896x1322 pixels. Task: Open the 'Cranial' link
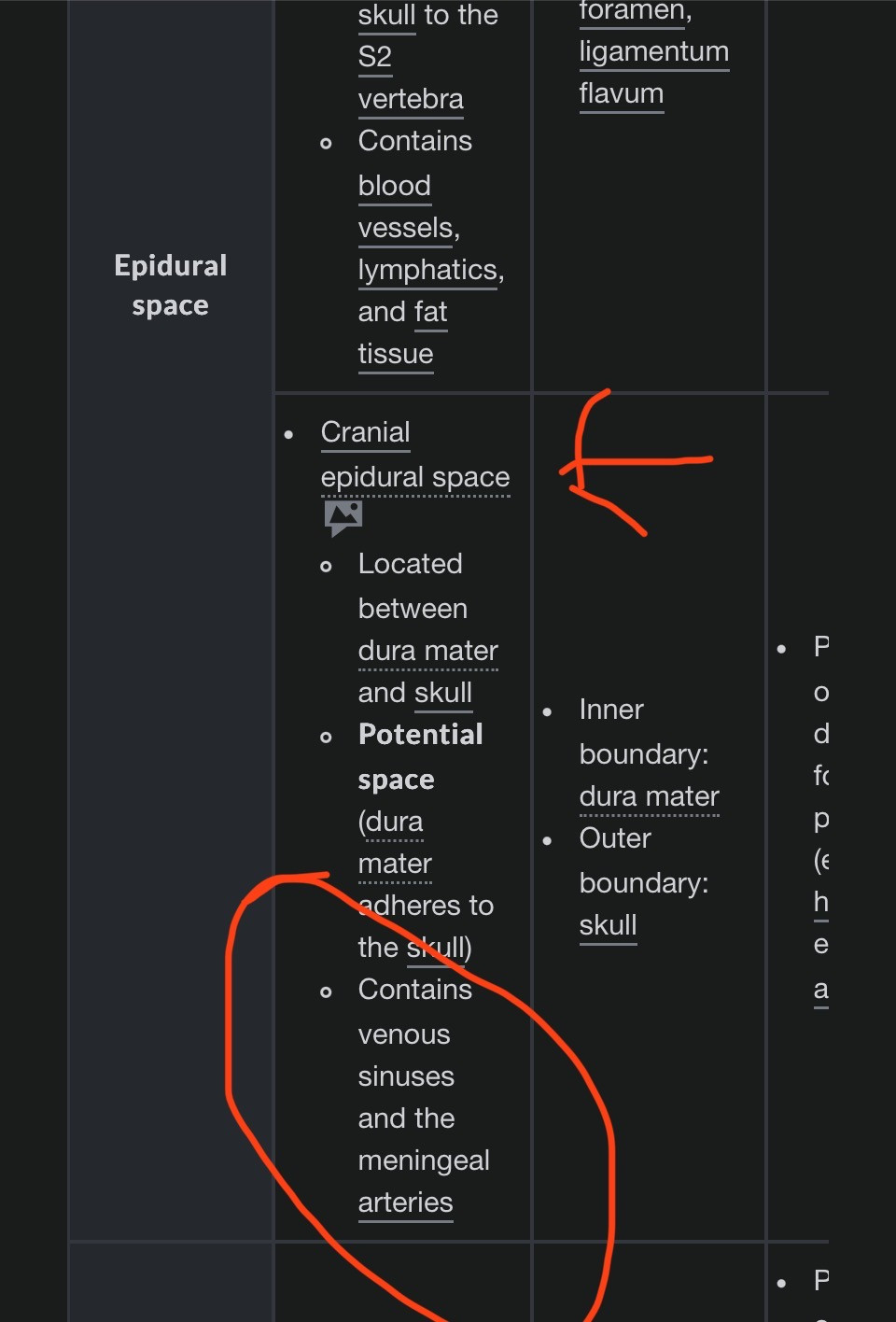(365, 432)
